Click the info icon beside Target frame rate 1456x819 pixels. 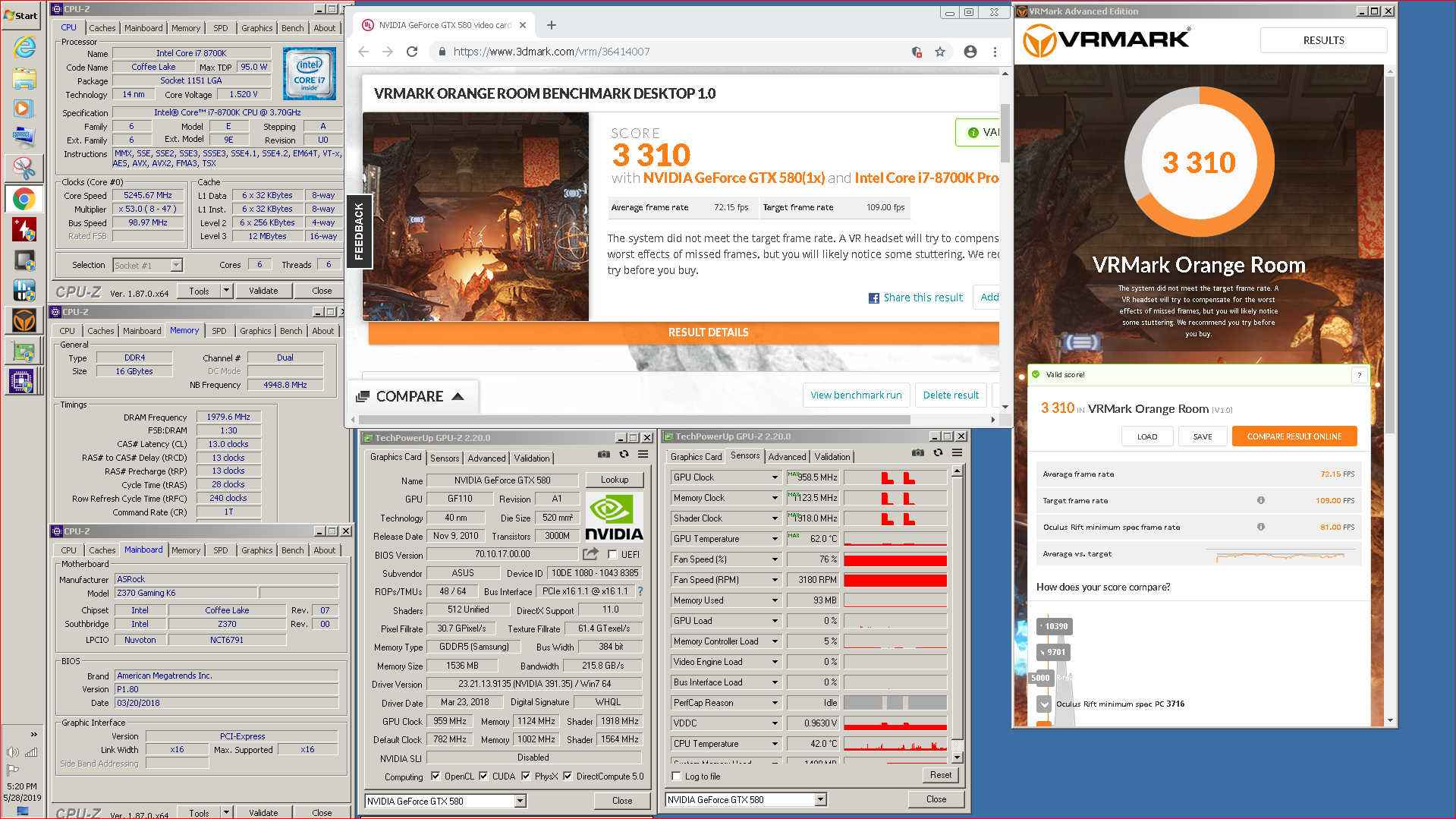tap(1260, 500)
